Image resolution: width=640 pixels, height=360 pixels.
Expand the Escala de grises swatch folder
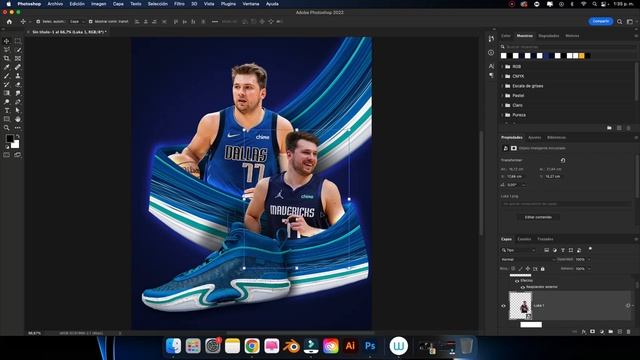click(502, 86)
